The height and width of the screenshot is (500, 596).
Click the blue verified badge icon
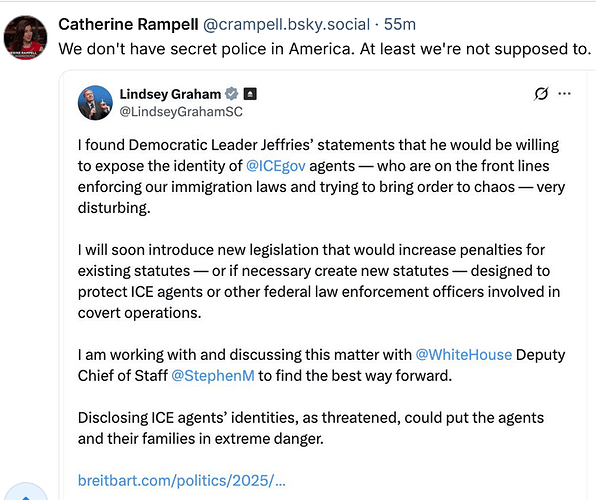pos(231,94)
